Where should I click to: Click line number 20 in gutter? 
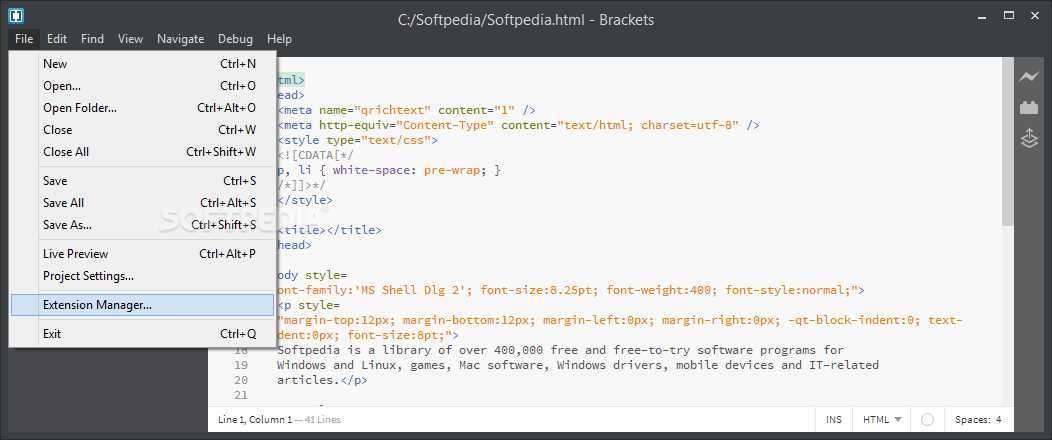(x=242, y=380)
